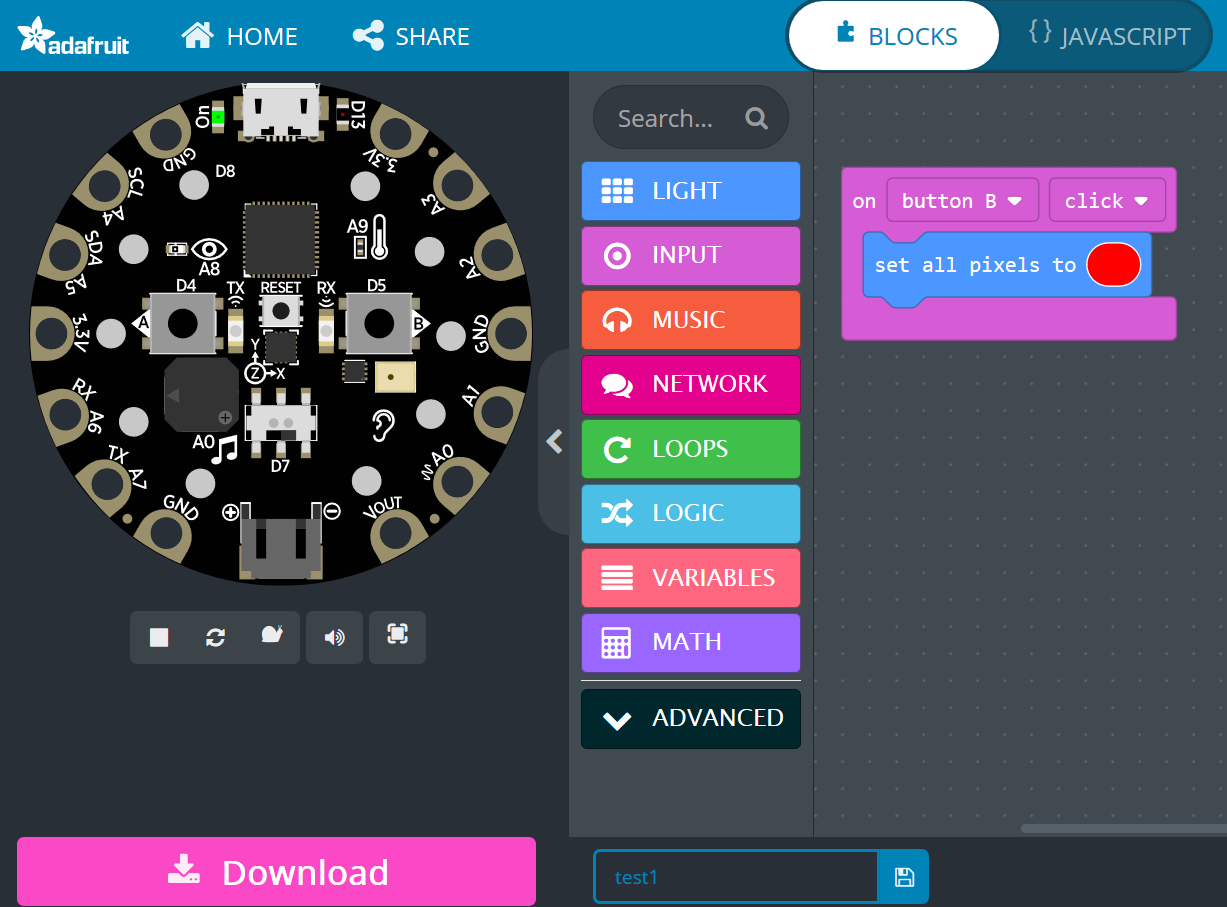Image resolution: width=1227 pixels, height=907 pixels.
Task: Mute the simulator audio
Action: point(335,637)
